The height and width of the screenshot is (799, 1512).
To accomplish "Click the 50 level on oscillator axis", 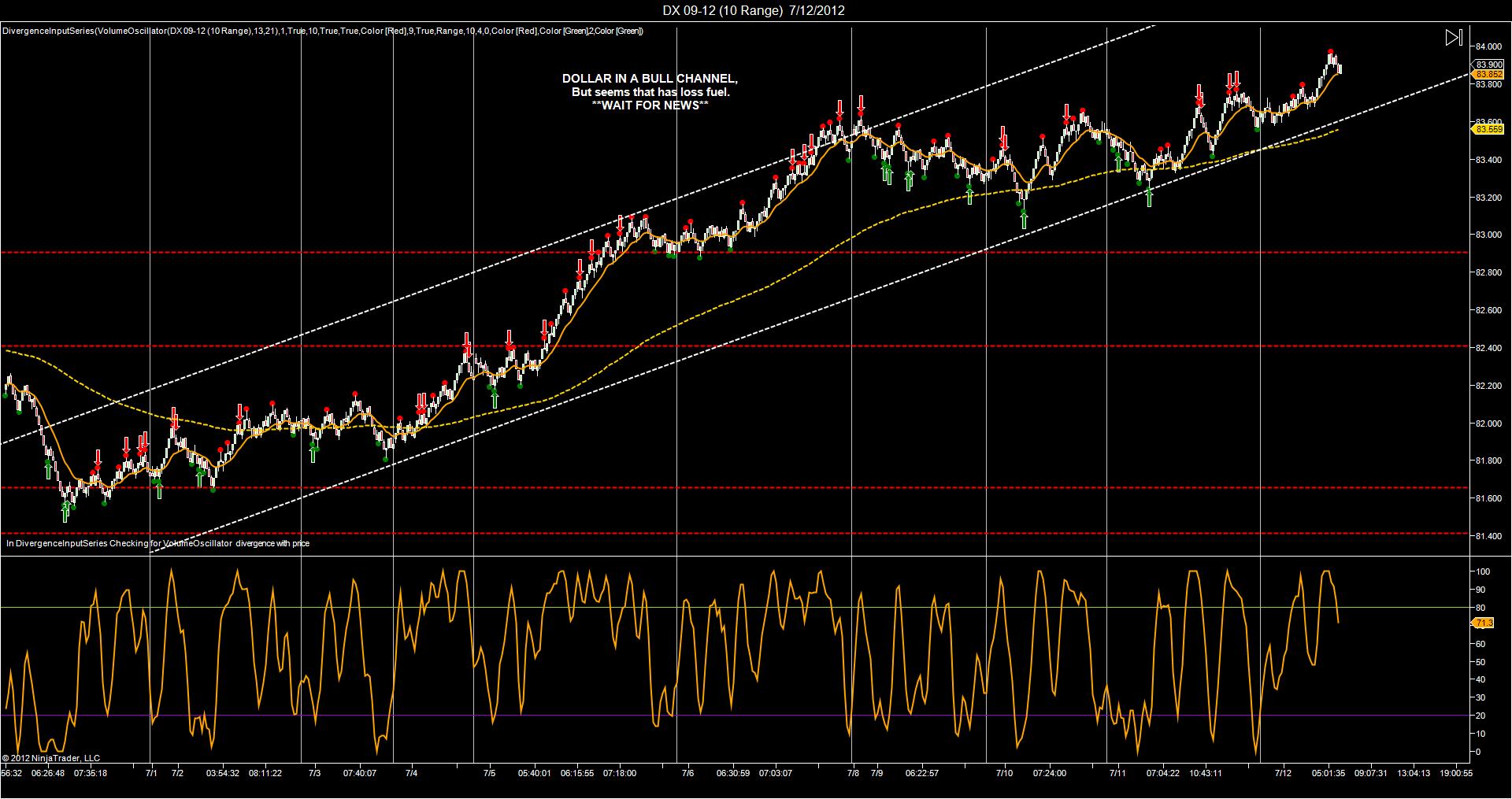I will coord(1480,662).
